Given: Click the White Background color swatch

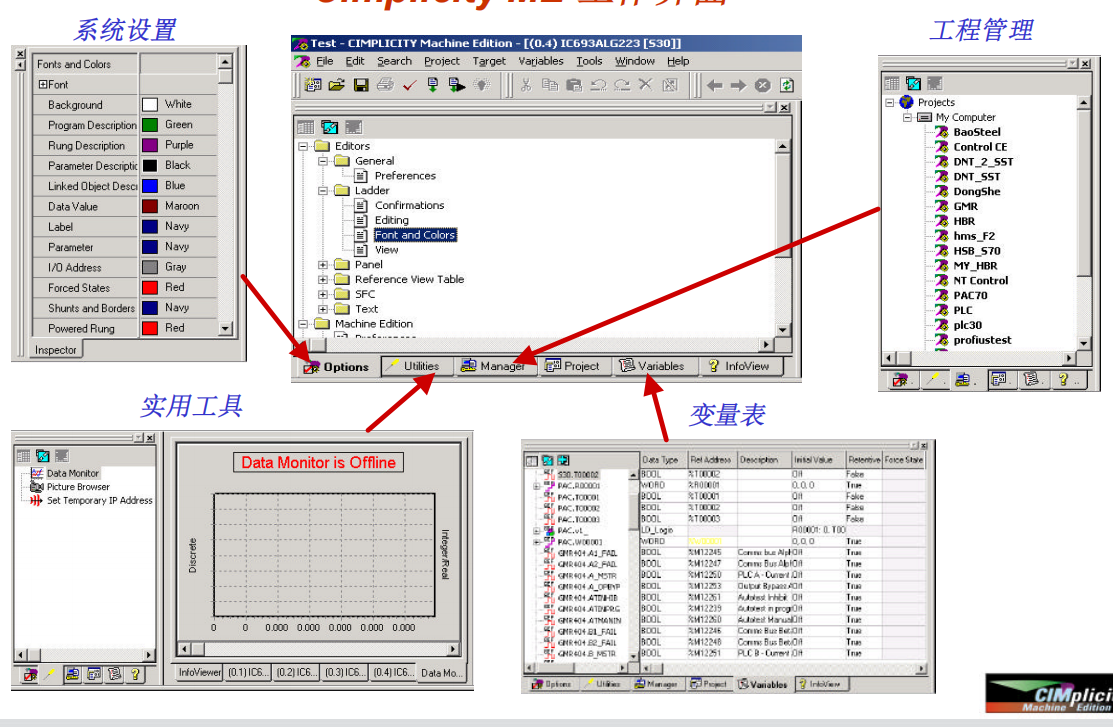Looking at the screenshot, I should [150, 105].
